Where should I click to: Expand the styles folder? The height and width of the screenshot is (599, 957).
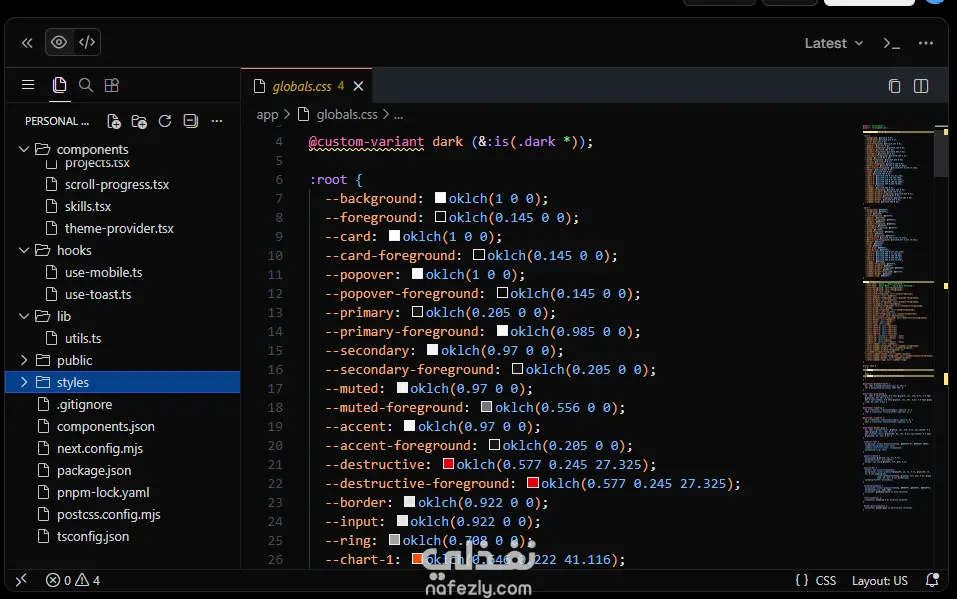click(24, 382)
